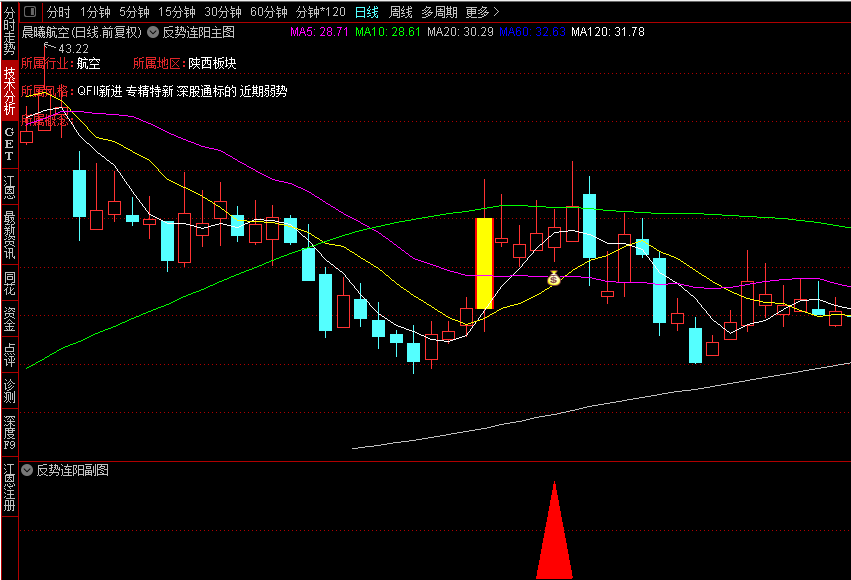Switch to 周线 weekly chart

point(401,11)
